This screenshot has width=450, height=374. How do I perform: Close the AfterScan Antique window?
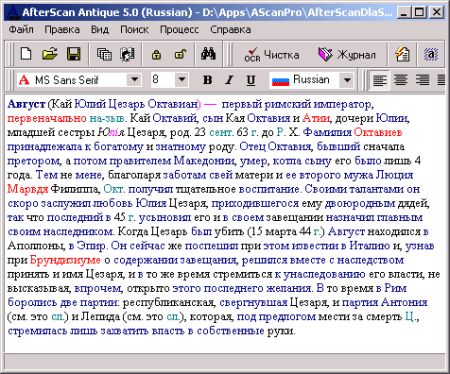(x=436, y=13)
